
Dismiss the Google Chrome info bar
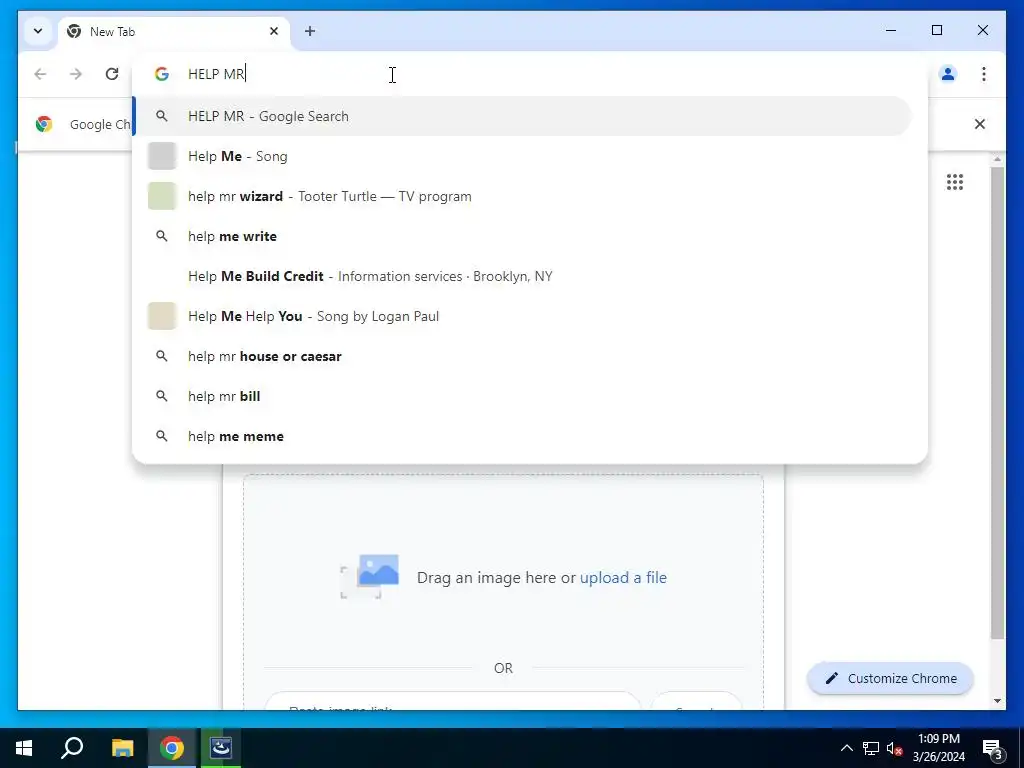click(x=980, y=124)
